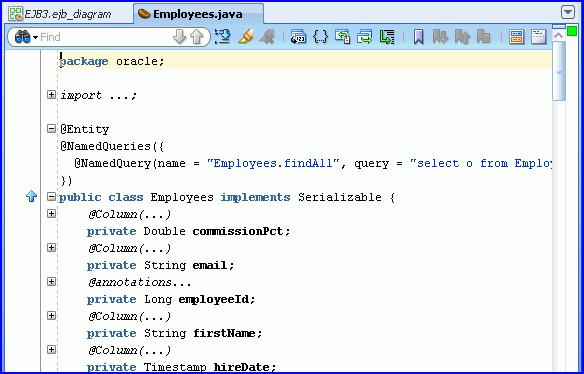Screen dimensions: 584x374
Task: Collapse the @Entity annotation block
Action: tap(51, 129)
